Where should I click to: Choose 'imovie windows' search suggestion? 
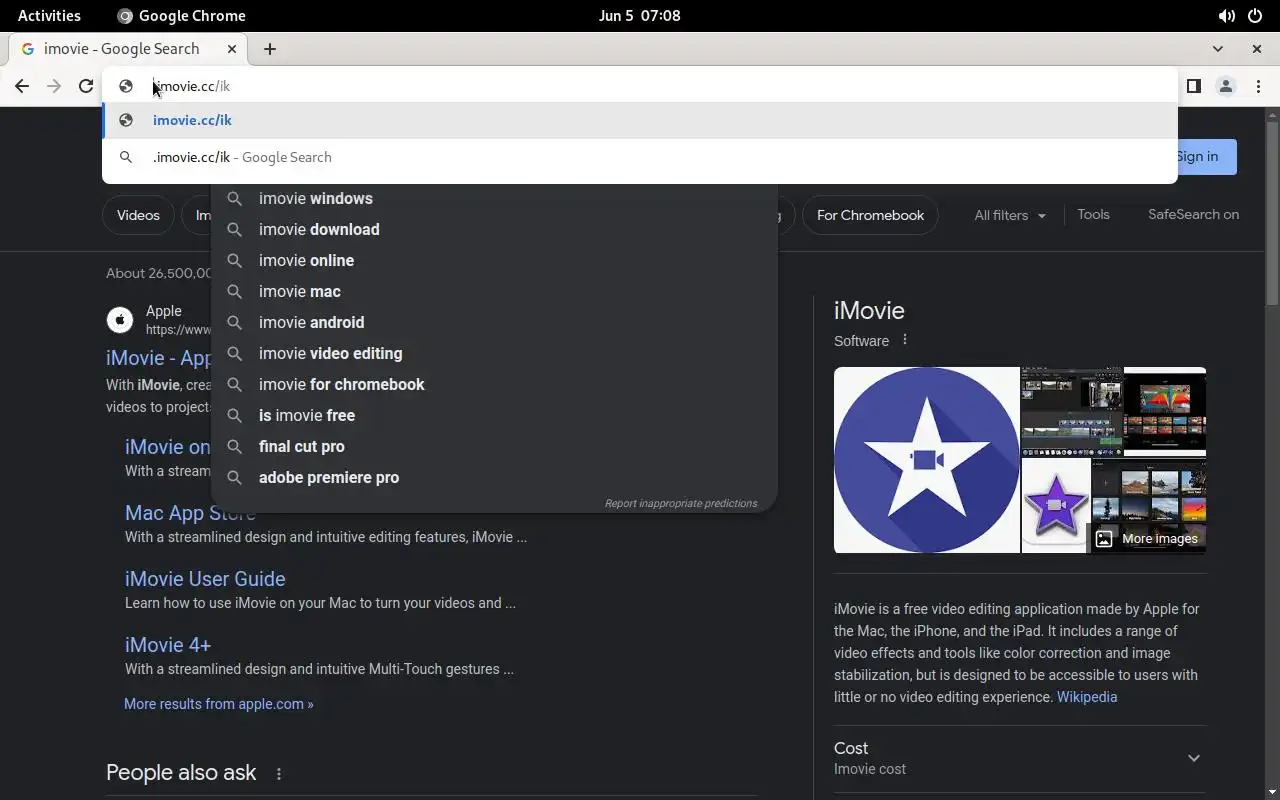point(494,198)
